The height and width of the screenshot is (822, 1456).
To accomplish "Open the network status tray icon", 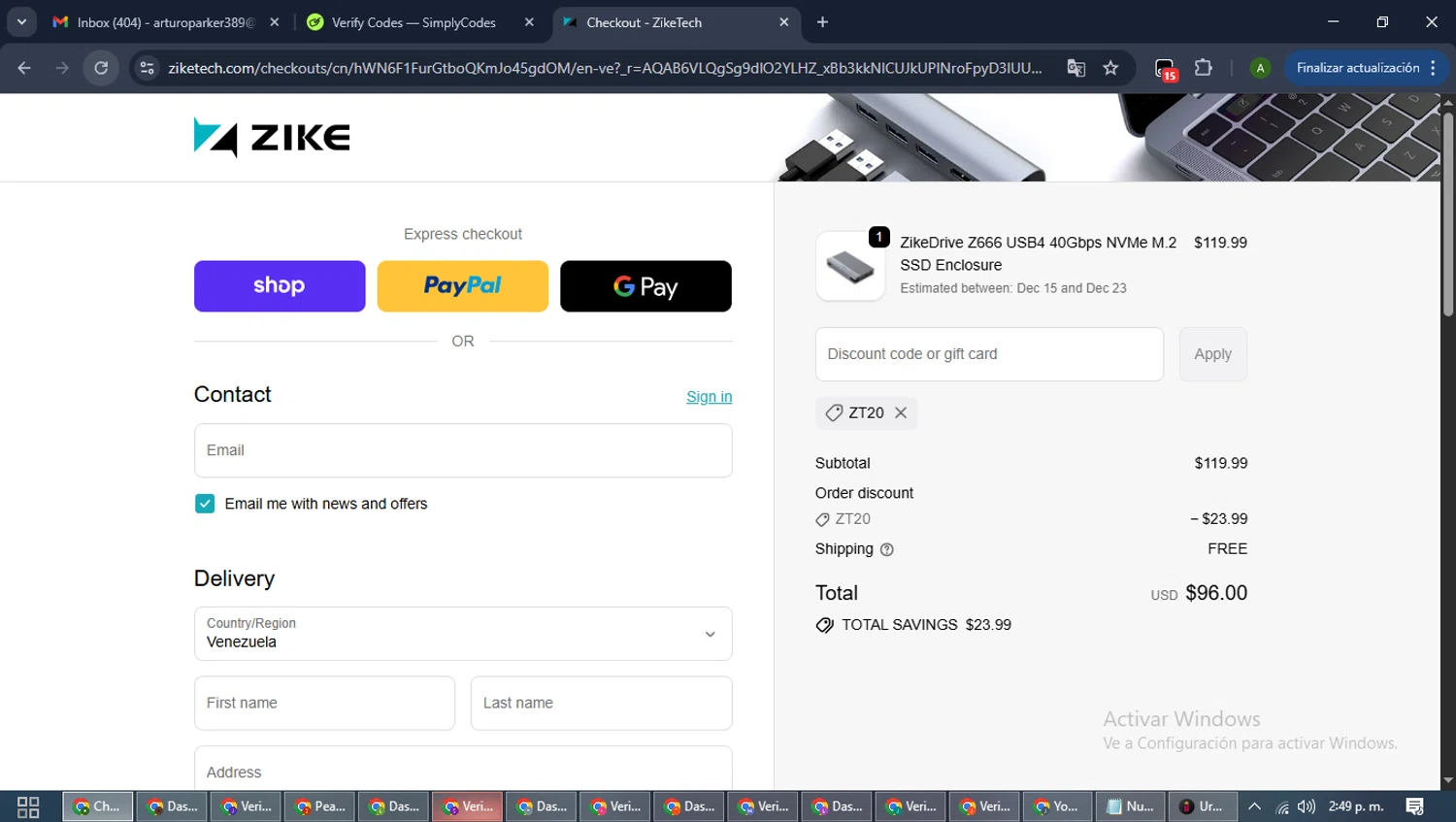I will pyautogui.click(x=1282, y=806).
